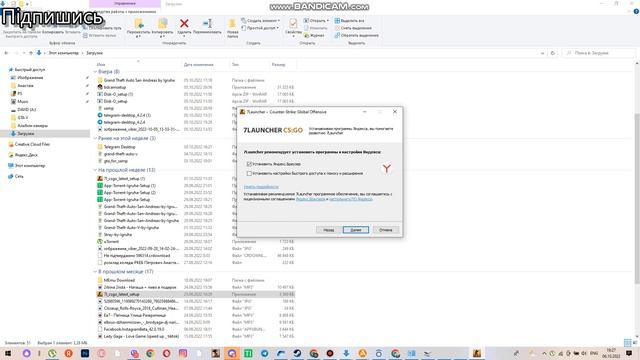Go back with Explorer back arrow

(6, 53)
